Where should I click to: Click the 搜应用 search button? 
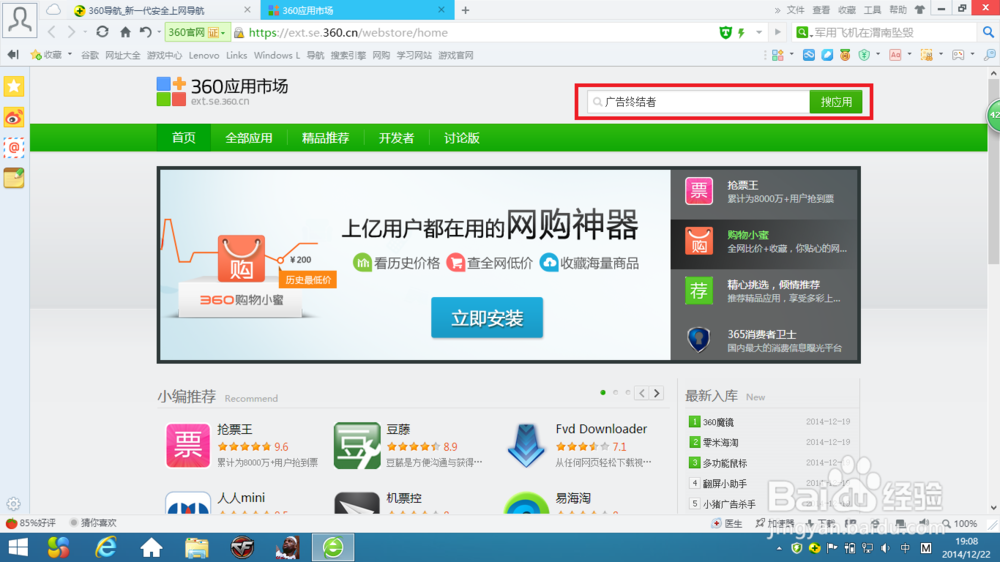point(835,101)
